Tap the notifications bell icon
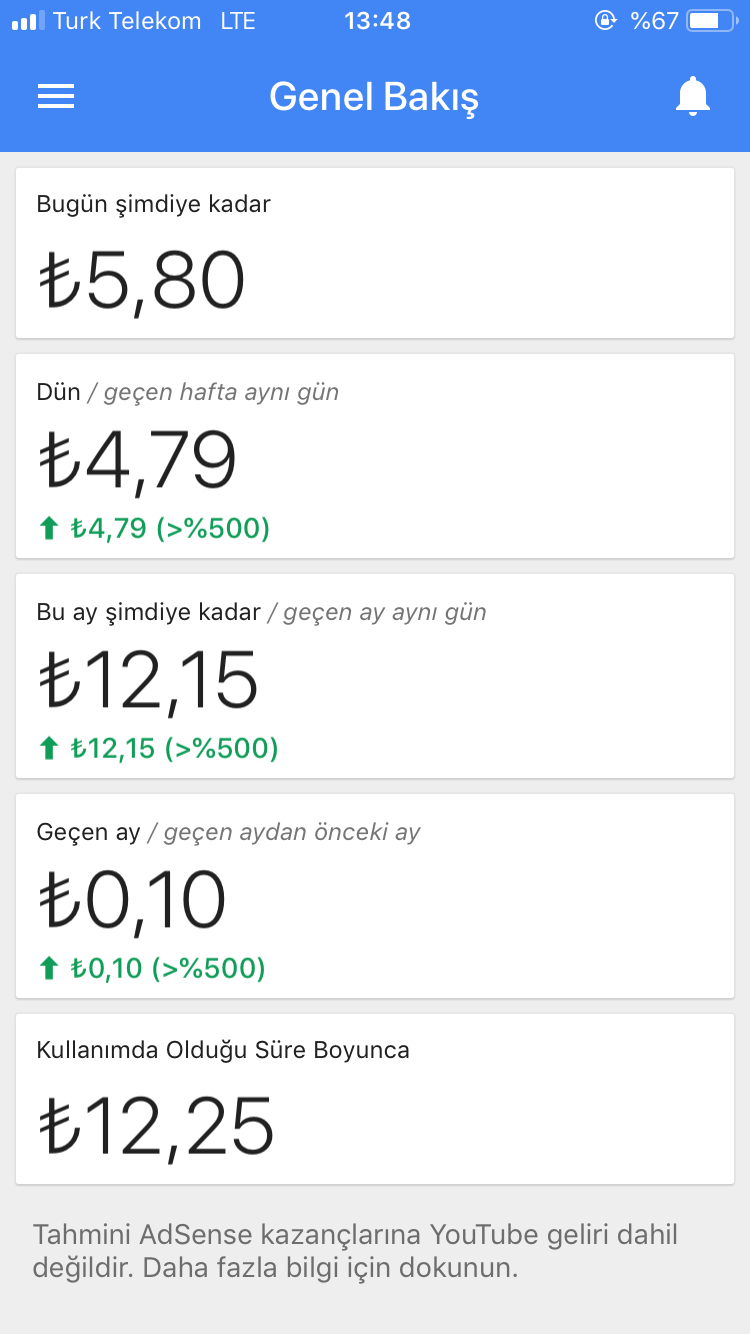750x1334 pixels. tap(692, 96)
